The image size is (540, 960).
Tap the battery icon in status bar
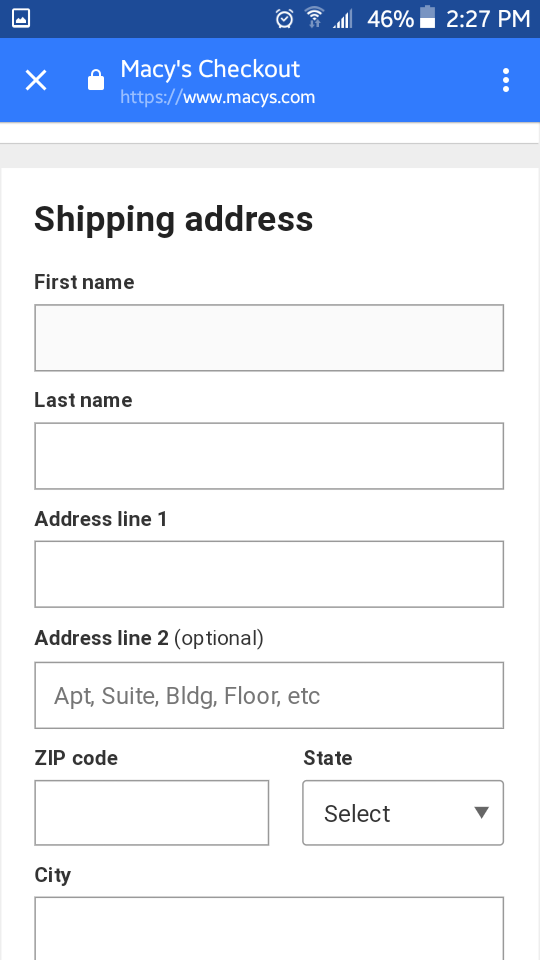427,17
